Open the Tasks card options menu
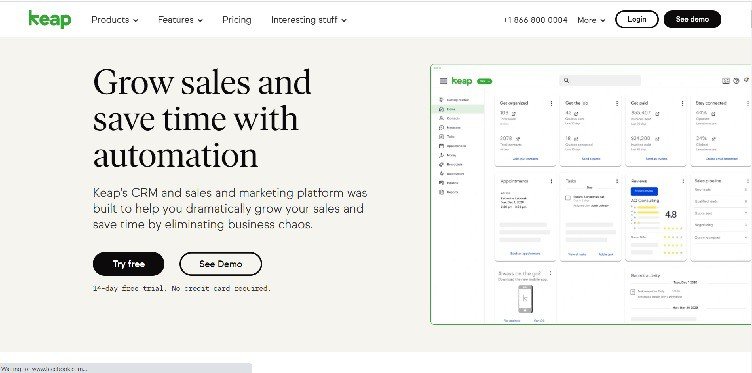 tap(617, 181)
